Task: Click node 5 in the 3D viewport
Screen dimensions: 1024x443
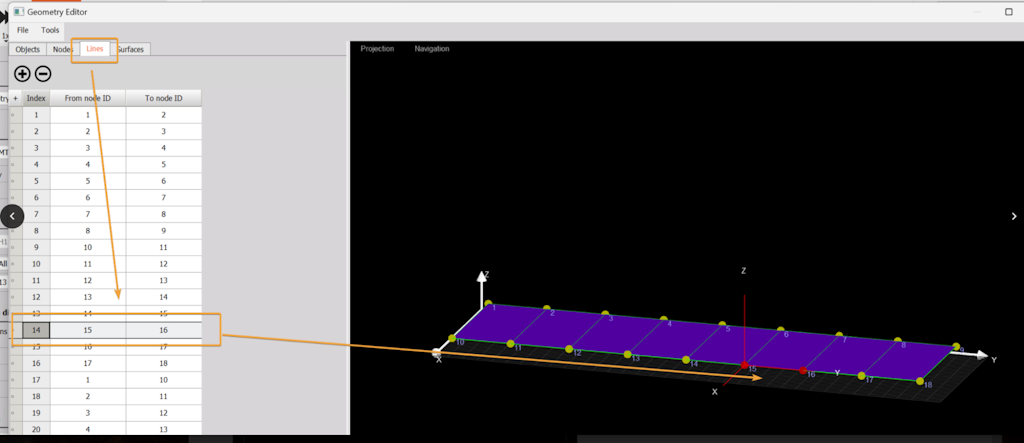Action: (722, 324)
